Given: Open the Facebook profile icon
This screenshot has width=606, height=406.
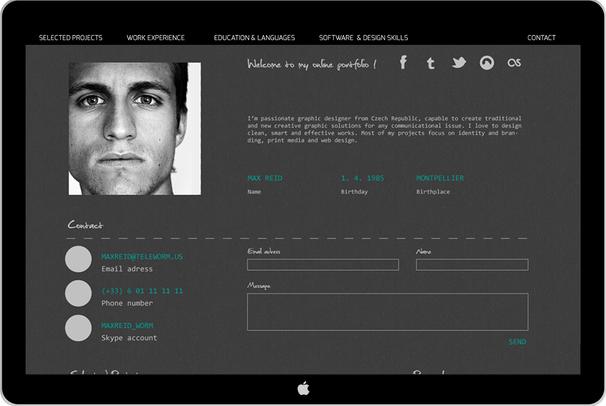Looking at the screenshot, I should pos(403,63).
